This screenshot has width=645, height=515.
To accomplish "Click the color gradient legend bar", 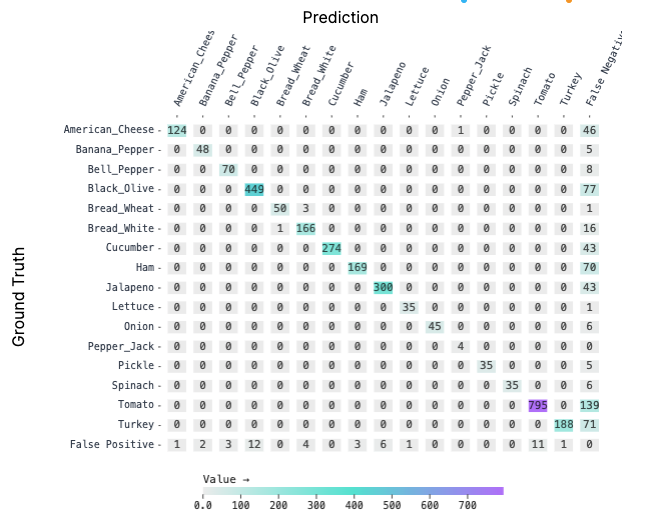I will [353, 491].
